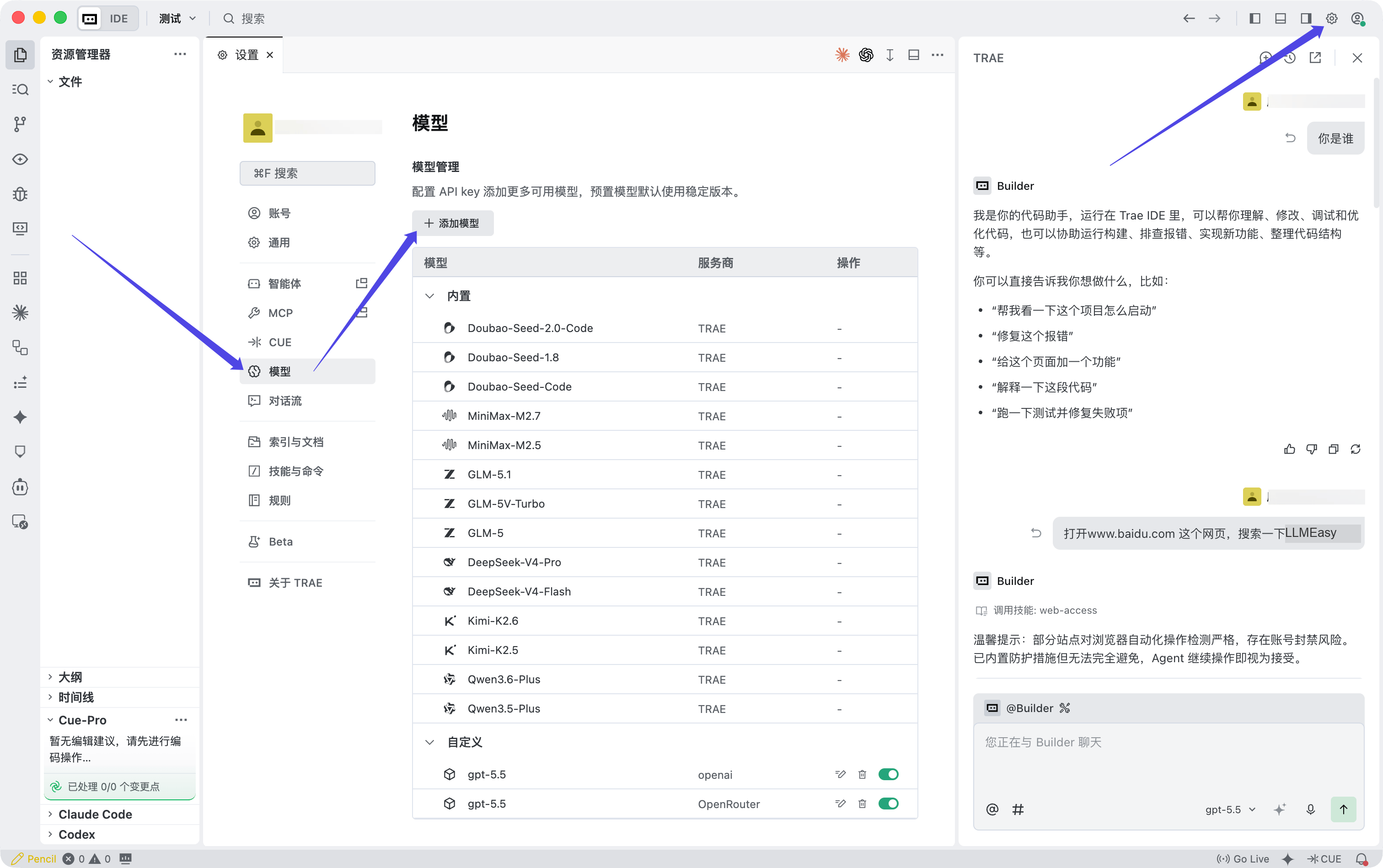Click the title bar 搜索 field

pos(245,18)
